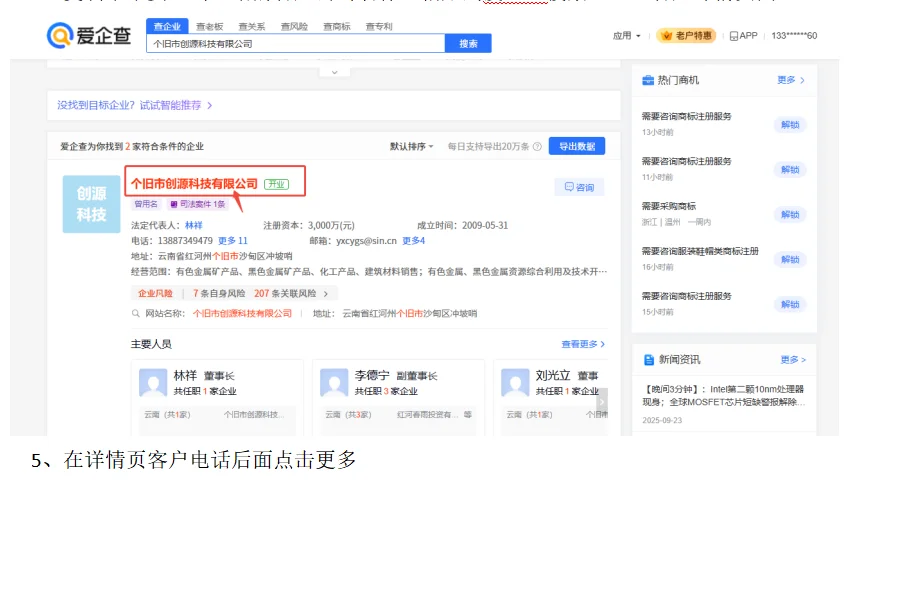Image resolution: width=900 pixels, height=591 pixels.
Task: Click 207 条关联风险
Action: 285,294
